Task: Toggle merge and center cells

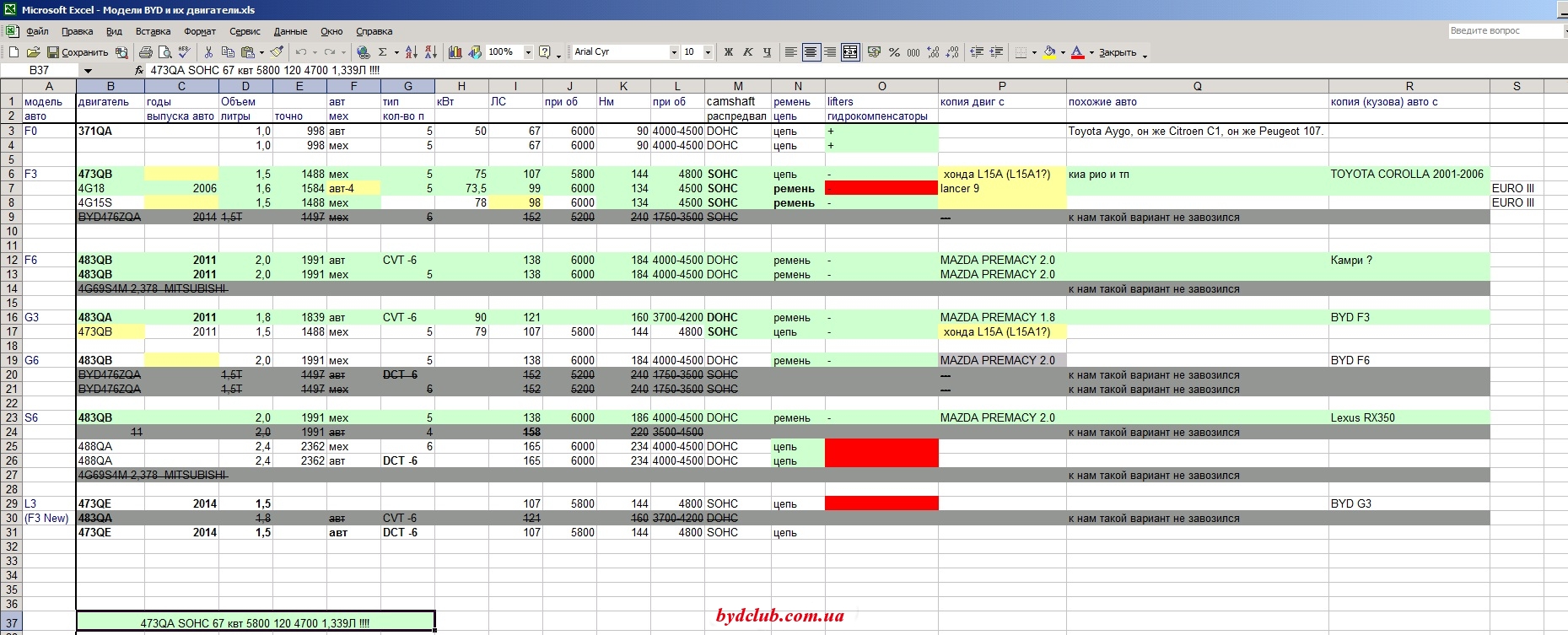Action: coord(850,52)
